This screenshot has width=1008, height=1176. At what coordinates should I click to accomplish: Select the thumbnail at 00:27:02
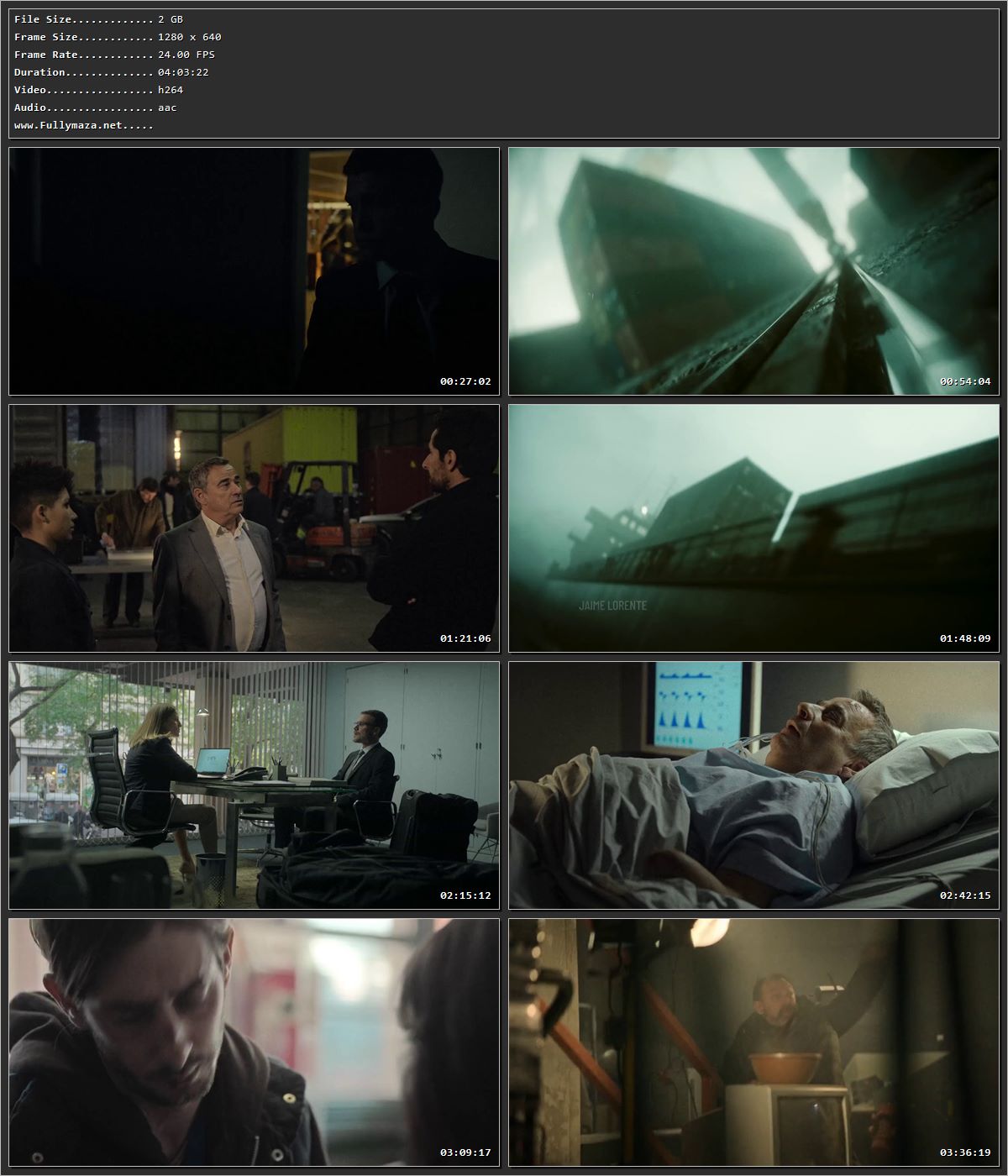tap(254, 271)
